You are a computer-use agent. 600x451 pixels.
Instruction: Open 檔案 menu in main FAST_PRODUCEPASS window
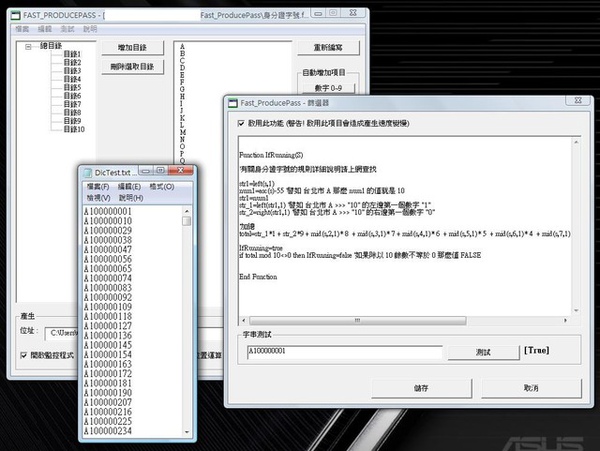pos(22,29)
